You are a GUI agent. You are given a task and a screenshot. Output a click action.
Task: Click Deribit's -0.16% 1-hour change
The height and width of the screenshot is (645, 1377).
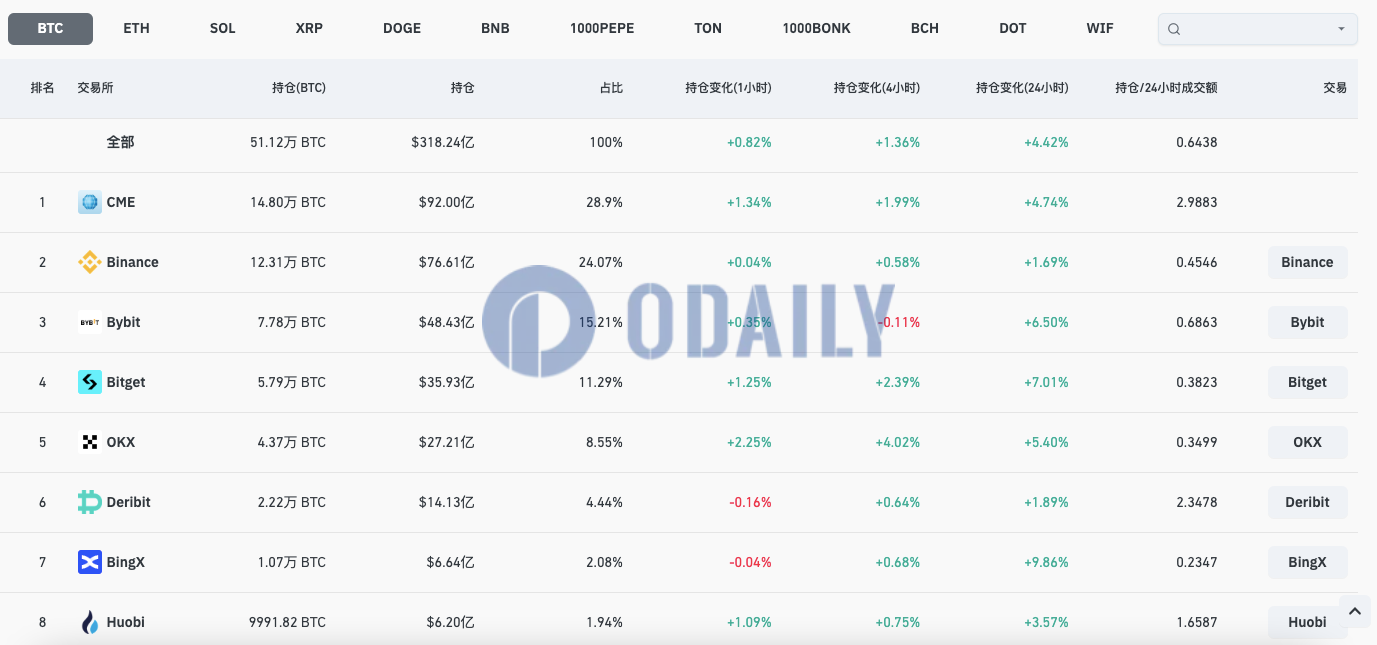pyautogui.click(x=751, y=502)
